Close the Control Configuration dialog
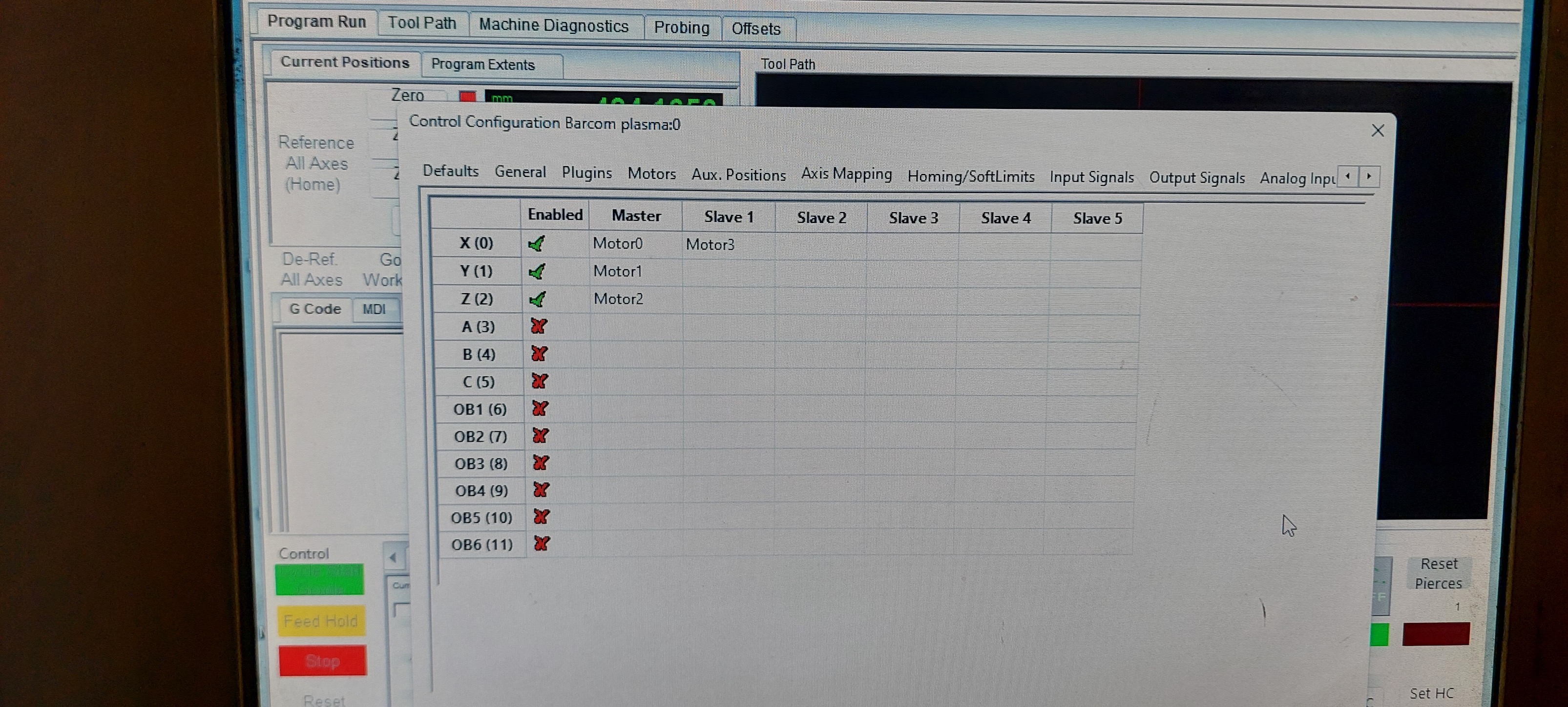 click(1378, 130)
